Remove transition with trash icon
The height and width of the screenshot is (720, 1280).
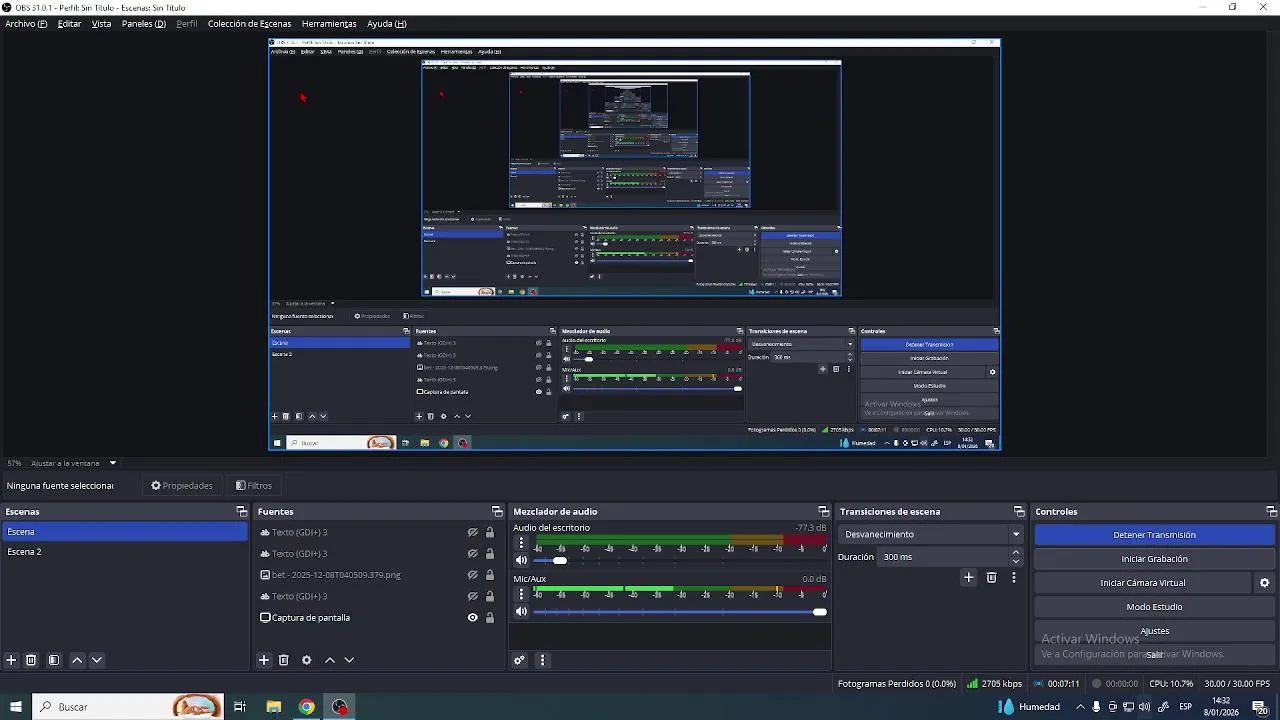(x=991, y=577)
